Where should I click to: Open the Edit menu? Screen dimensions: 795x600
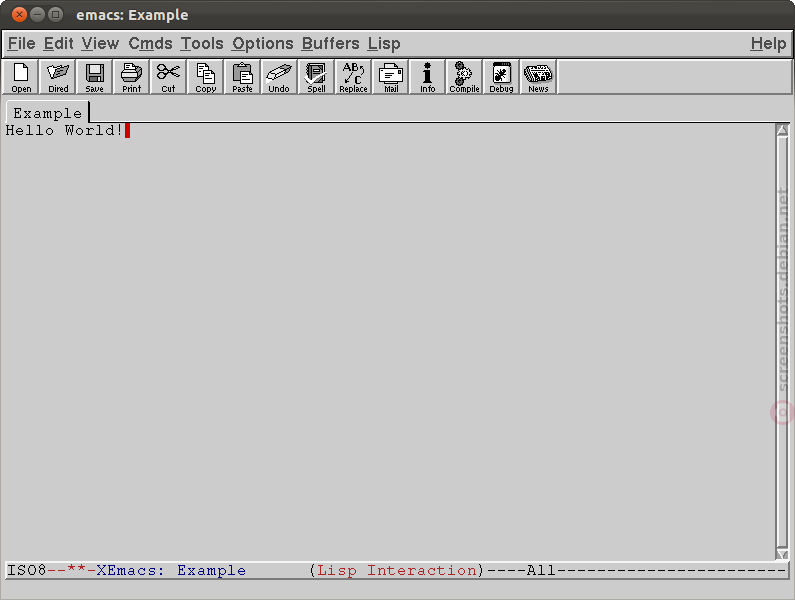click(x=58, y=44)
